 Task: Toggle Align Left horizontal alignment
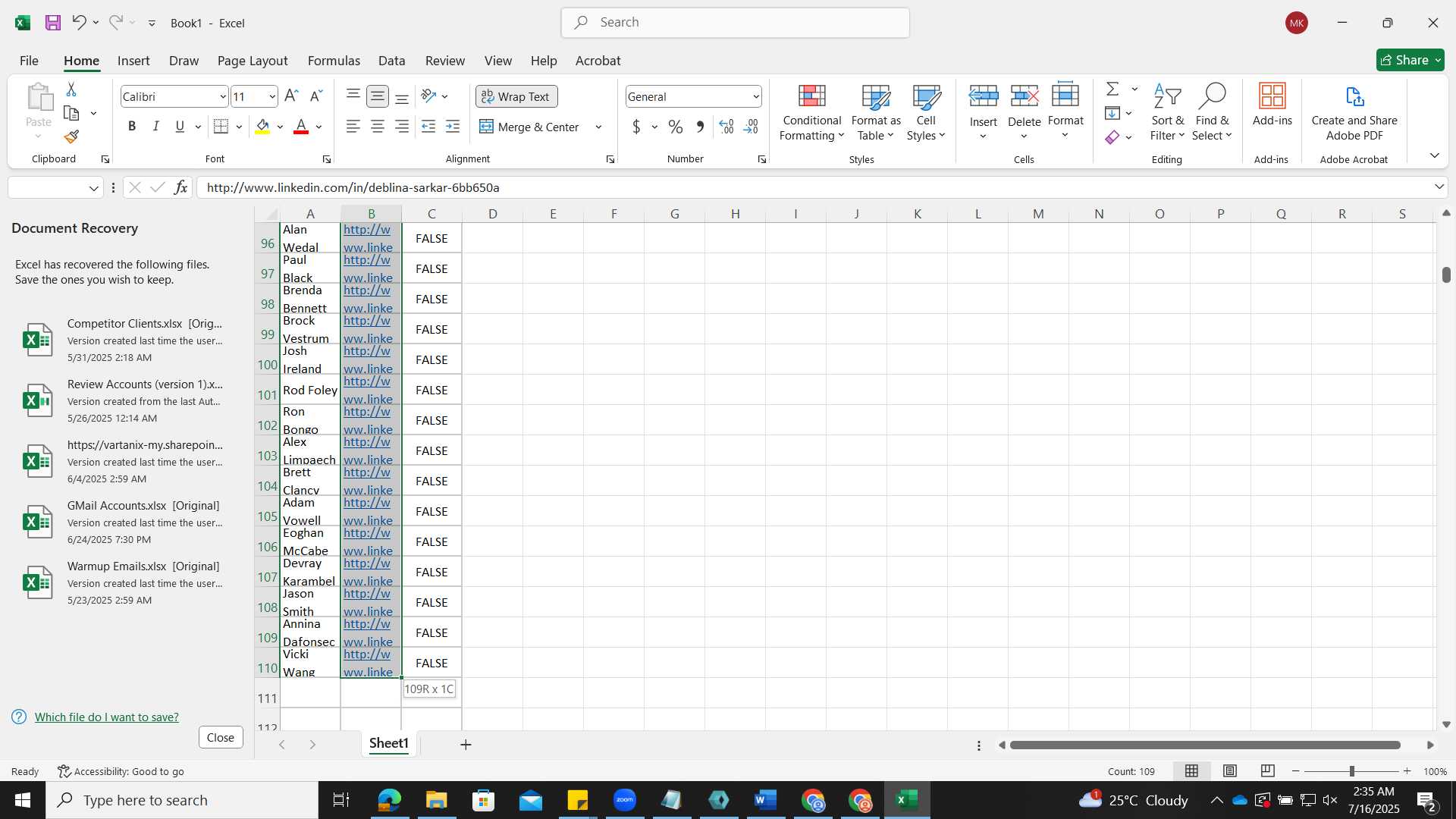coord(353,127)
